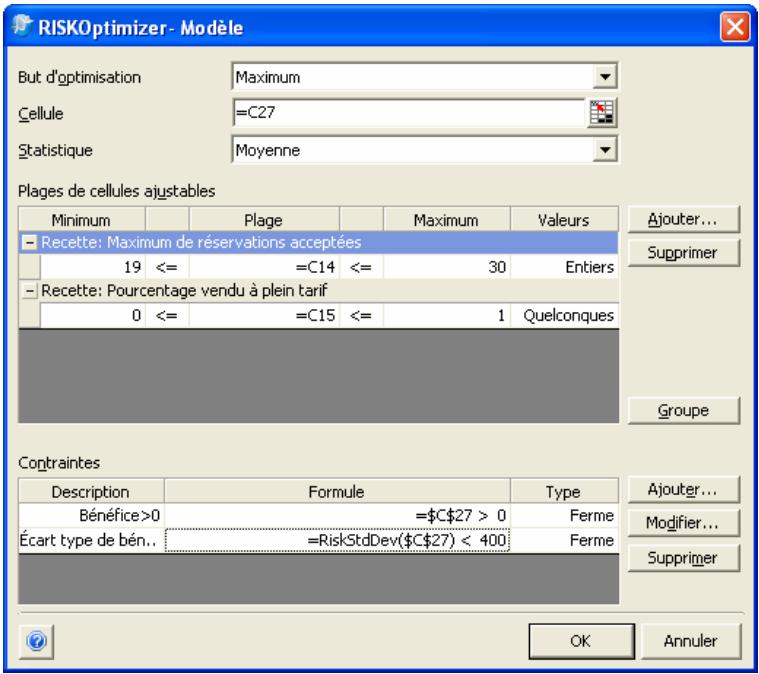Image resolution: width=759 pixels, height=674 pixels.
Task: Click the Entiers values cell
Action: coord(564,267)
